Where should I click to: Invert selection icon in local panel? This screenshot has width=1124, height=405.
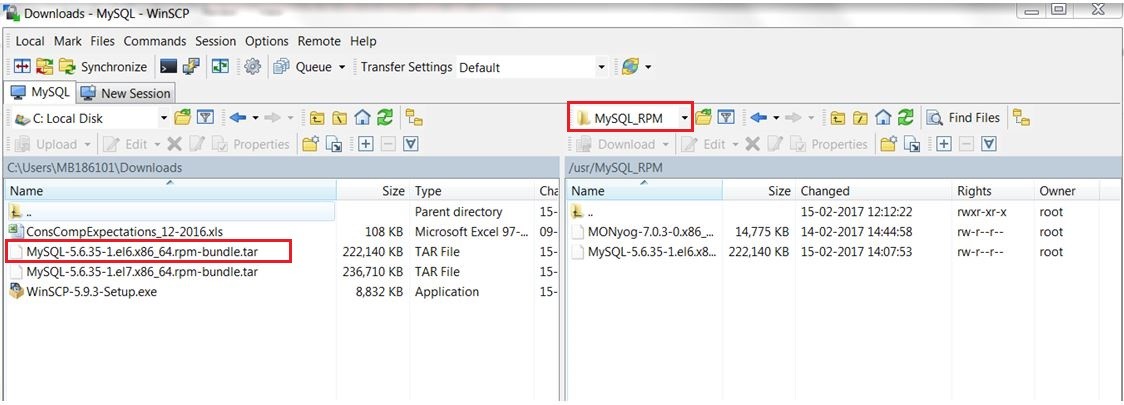click(x=410, y=144)
